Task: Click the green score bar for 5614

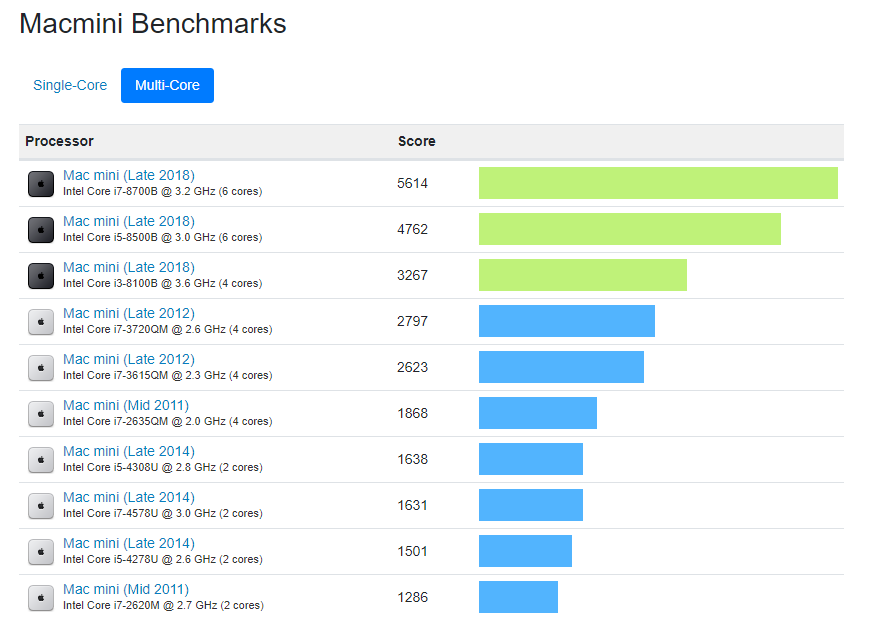Action: pyautogui.click(x=658, y=183)
